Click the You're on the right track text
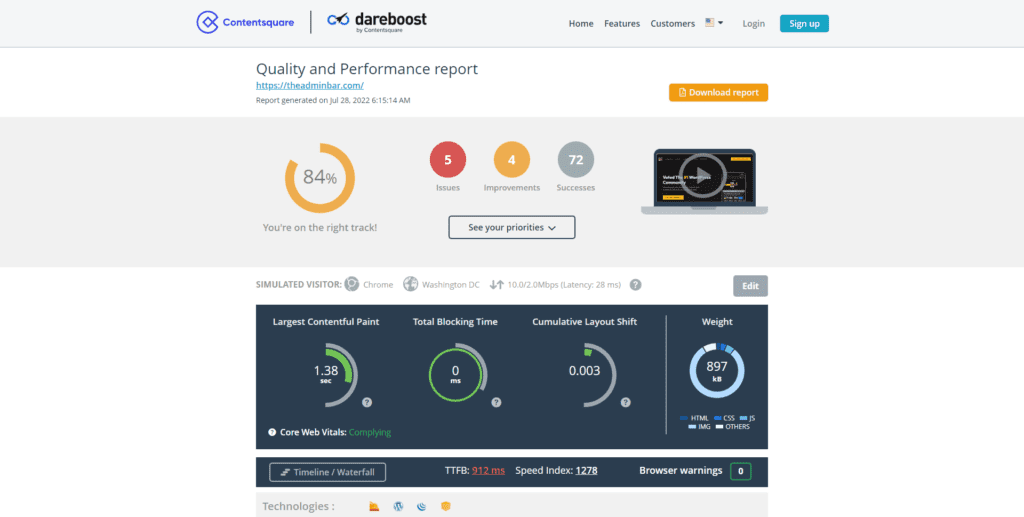1024x517 pixels. (320, 228)
